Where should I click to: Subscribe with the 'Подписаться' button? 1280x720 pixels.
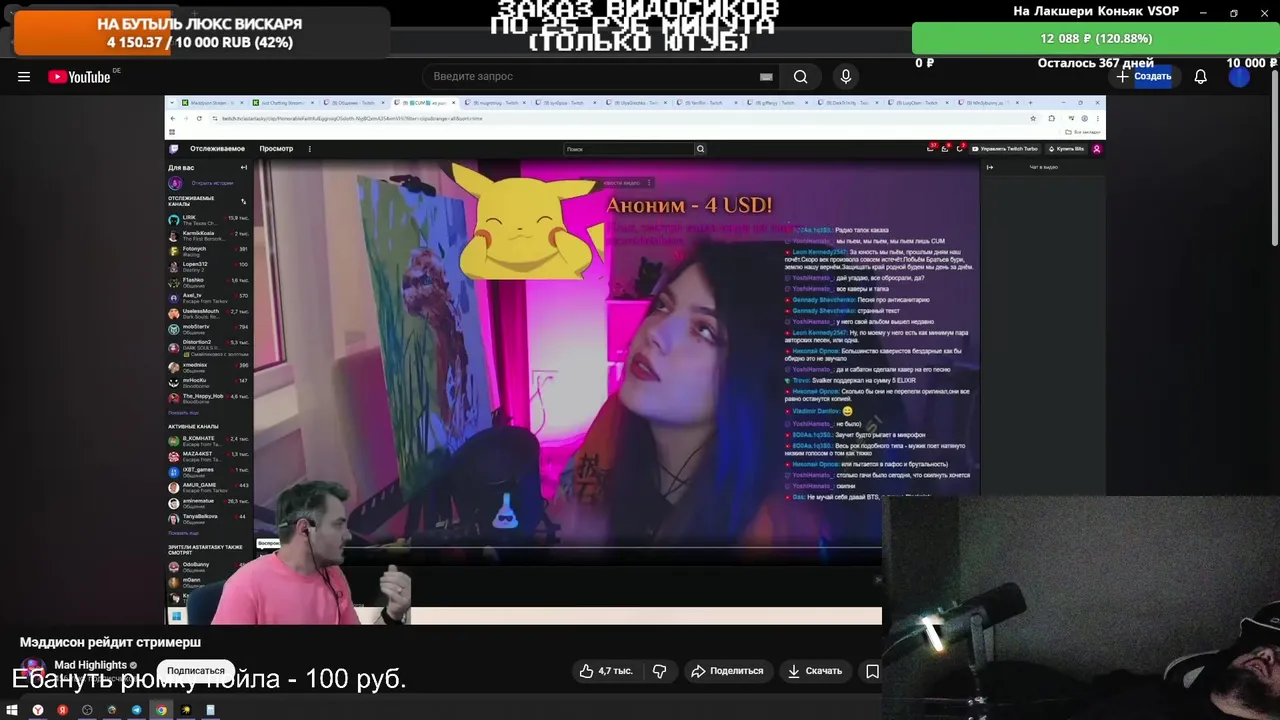click(196, 671)
